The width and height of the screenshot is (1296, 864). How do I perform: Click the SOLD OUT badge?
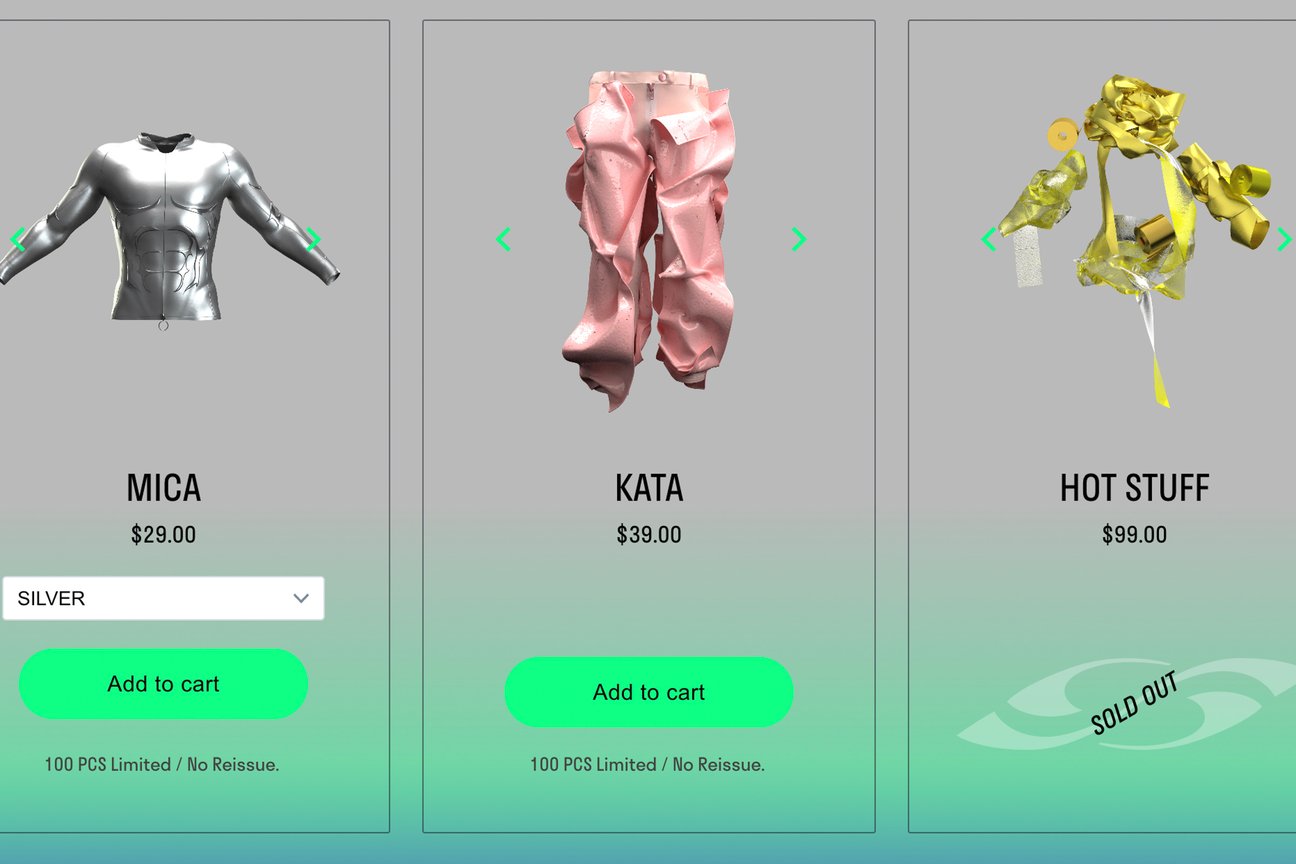click(1134, 702)
